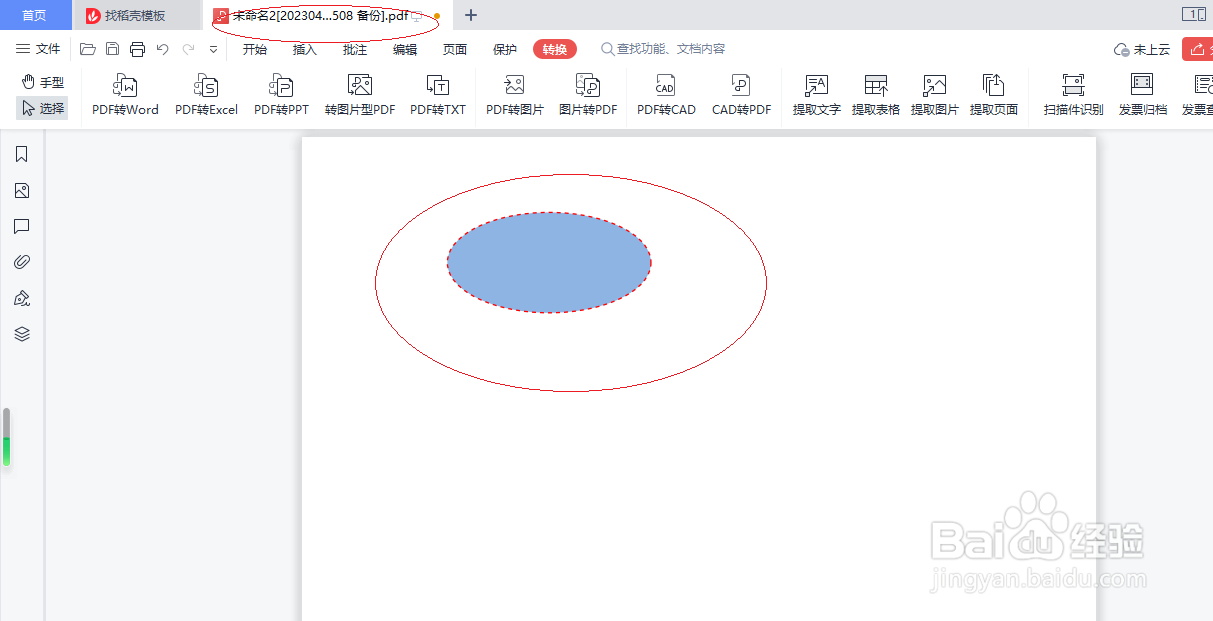Screen dimensions: 1213x621
Task: Click the save icon in quick toolbar
Action: pyautogui.click(x=113, y=49)
